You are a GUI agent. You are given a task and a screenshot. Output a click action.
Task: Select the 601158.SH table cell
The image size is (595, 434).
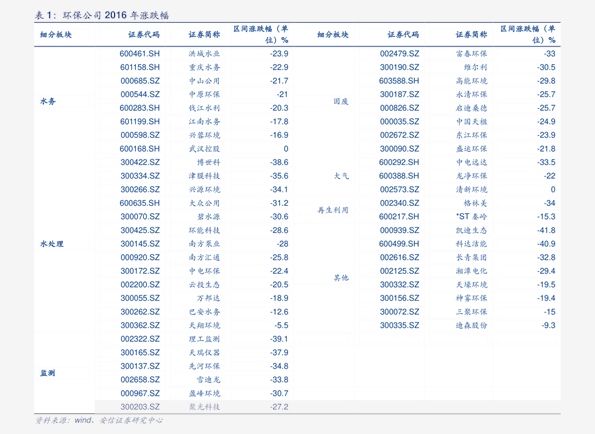tap(140, 68)
